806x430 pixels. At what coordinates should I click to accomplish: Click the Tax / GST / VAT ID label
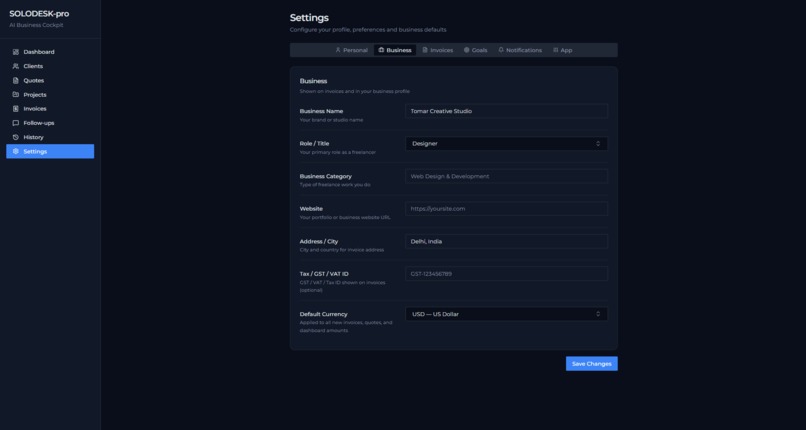[x=324, y=274]
